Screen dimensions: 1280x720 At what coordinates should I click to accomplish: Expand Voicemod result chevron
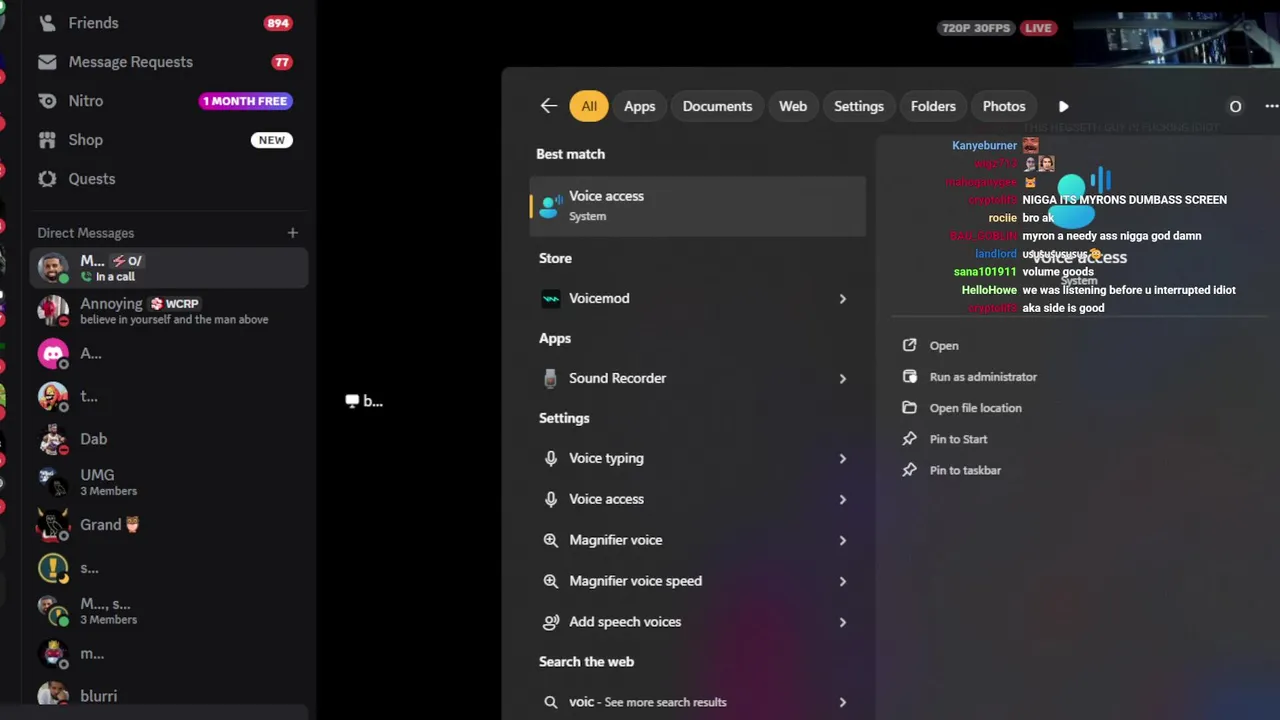[x=843, y=298]
